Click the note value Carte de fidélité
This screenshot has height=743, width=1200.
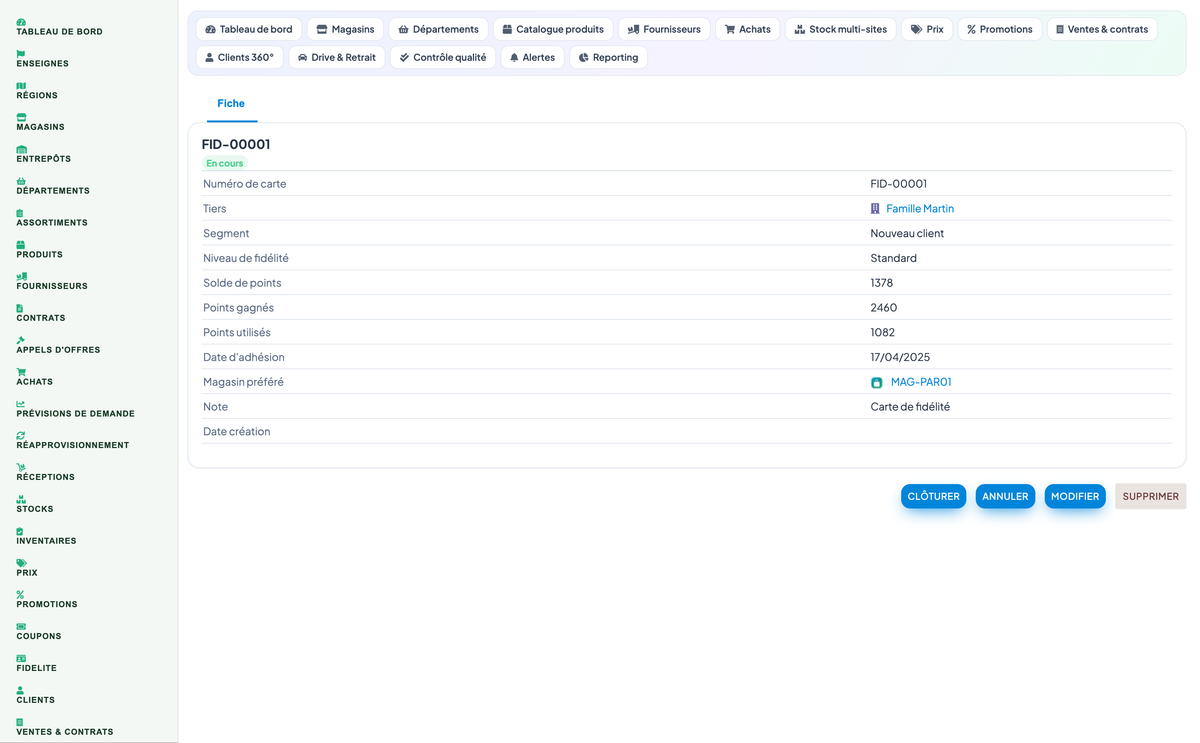coord(910,407)
